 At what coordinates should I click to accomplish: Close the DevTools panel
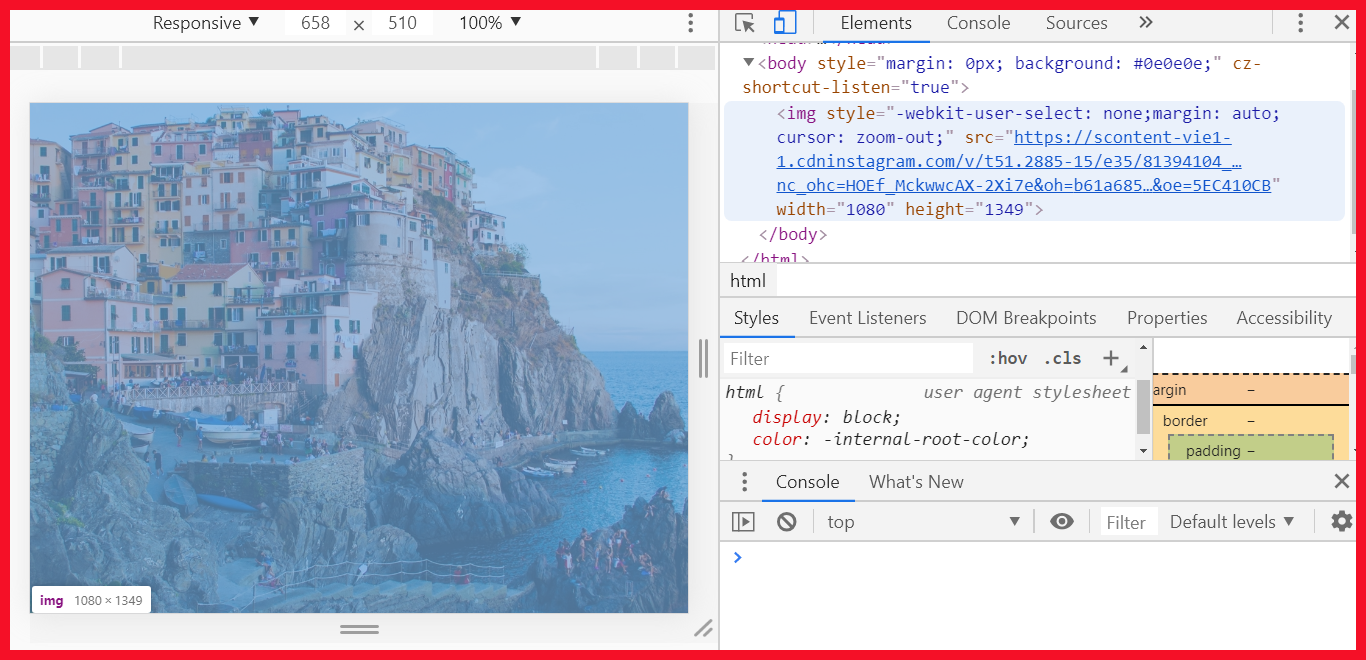click(x=1342, y=23)
